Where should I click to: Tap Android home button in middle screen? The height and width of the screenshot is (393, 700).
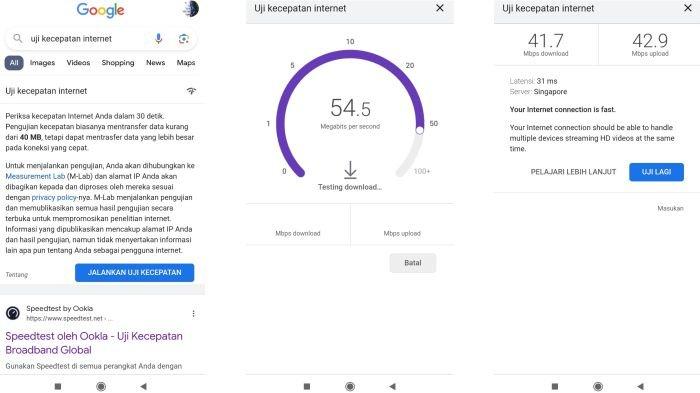[x=350, y=386]
